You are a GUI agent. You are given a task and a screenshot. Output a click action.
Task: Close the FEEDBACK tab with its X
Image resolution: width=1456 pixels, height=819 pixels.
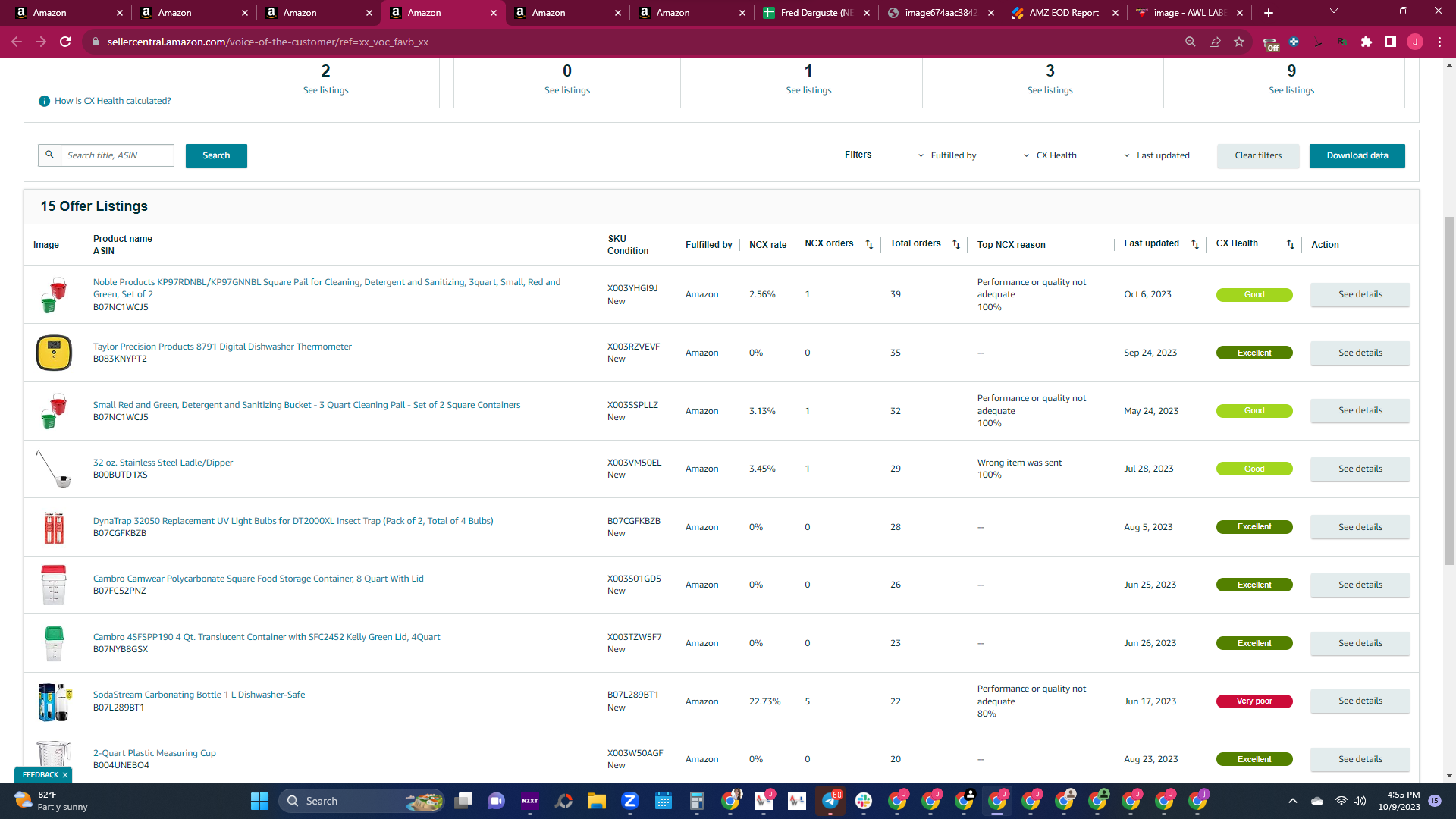click(x=65, y=775)
